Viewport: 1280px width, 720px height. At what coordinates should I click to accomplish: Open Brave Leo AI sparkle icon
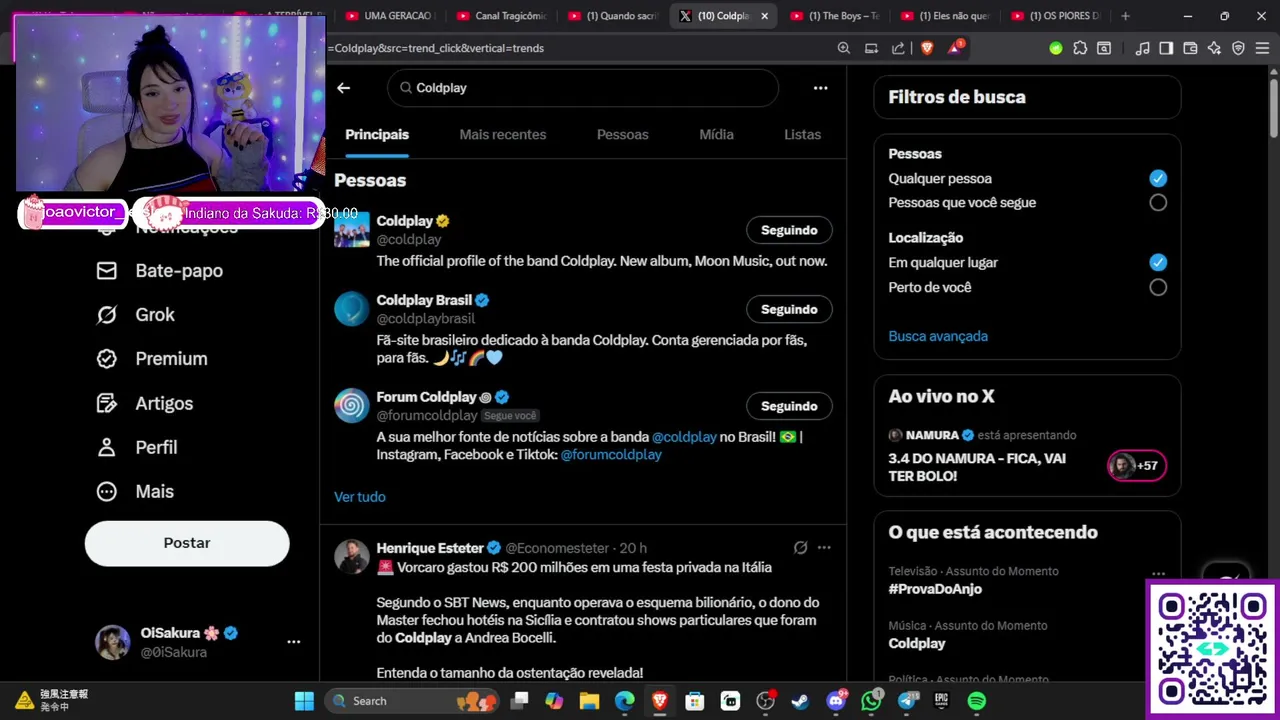[1214, 48]
